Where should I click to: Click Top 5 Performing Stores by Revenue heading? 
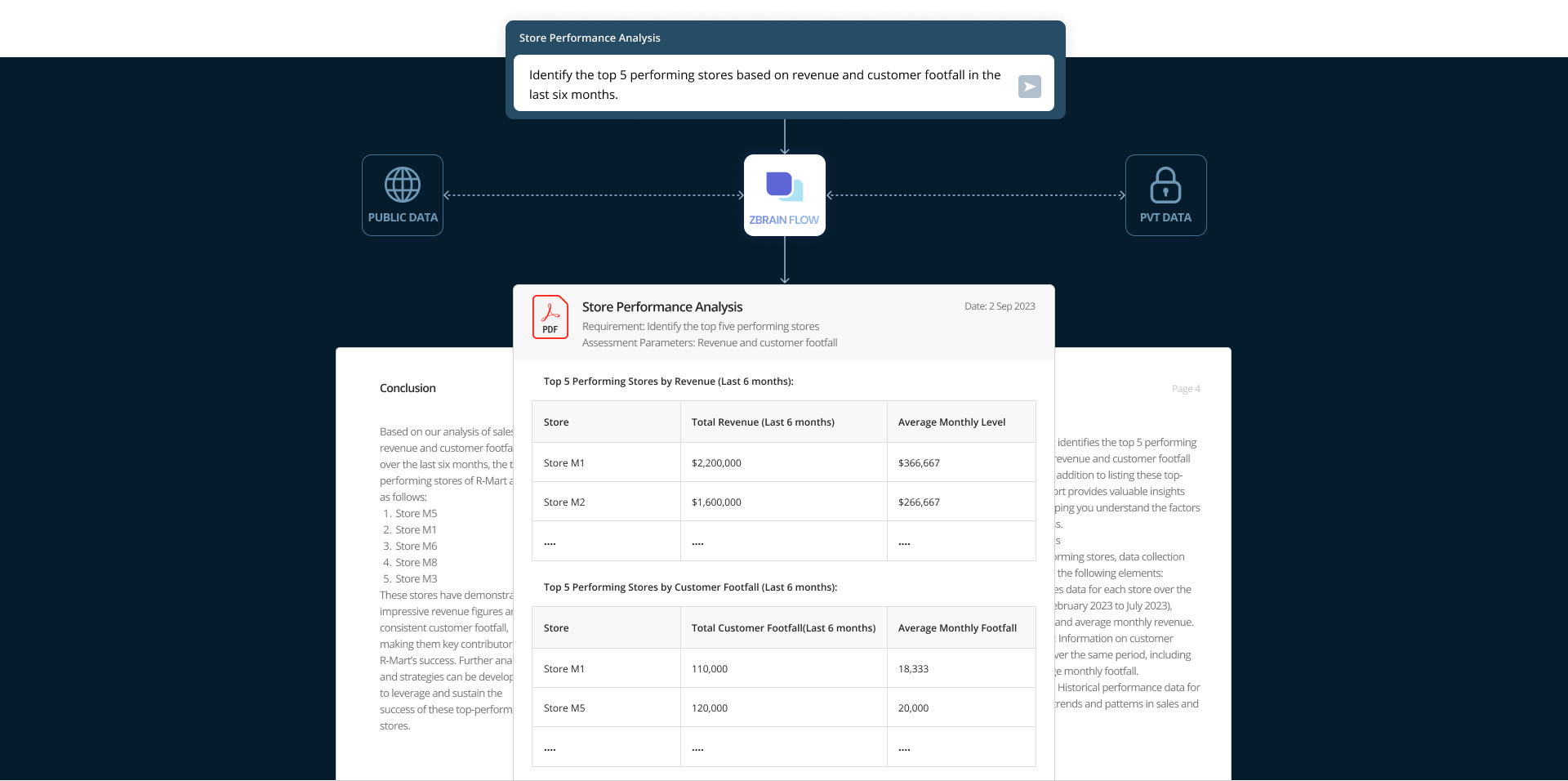pos(669,382)
